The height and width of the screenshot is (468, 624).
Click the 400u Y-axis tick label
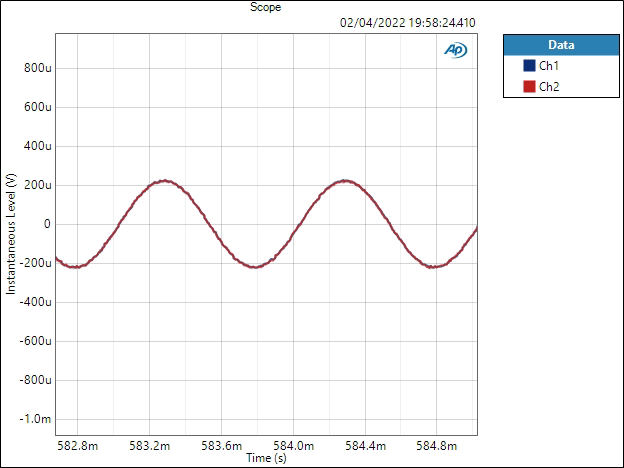(38, 146)
